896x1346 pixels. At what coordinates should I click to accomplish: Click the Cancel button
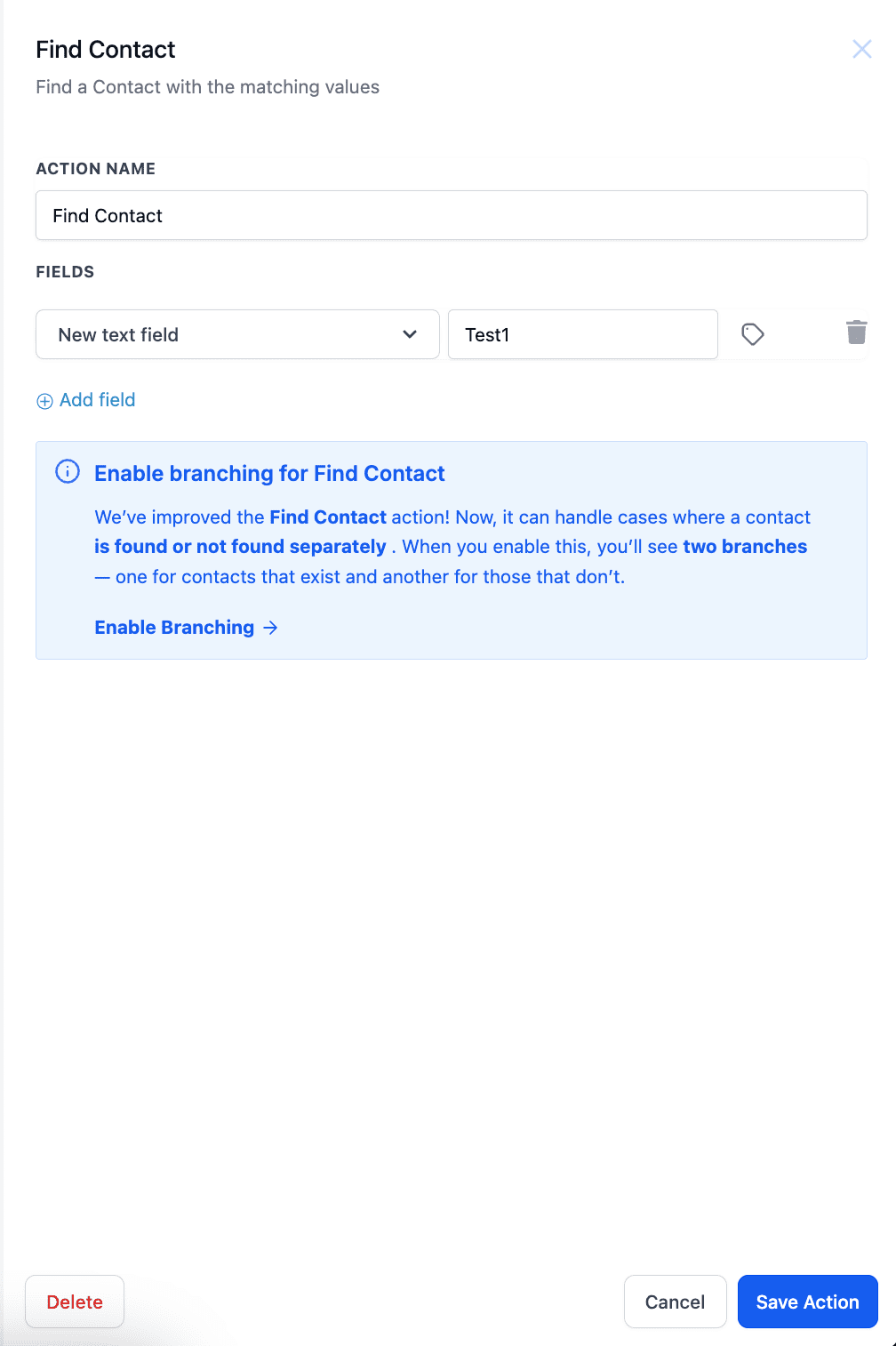pos(676,1302)
